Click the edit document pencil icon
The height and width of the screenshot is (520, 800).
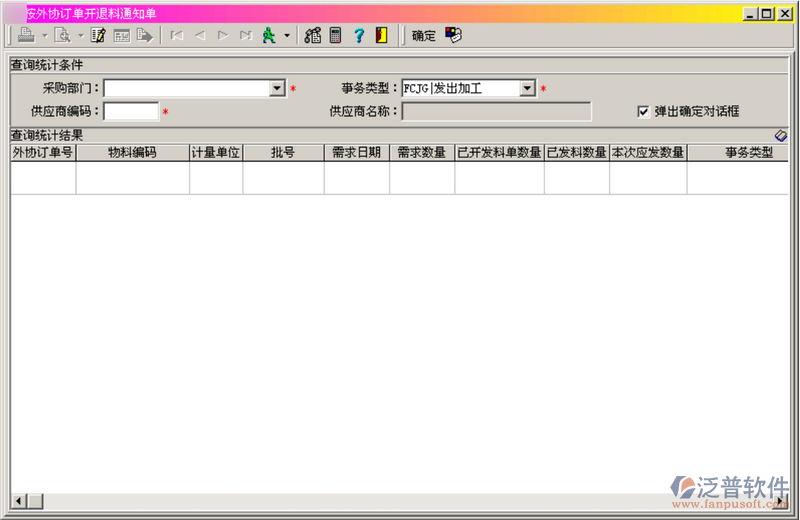pos(97,35)
